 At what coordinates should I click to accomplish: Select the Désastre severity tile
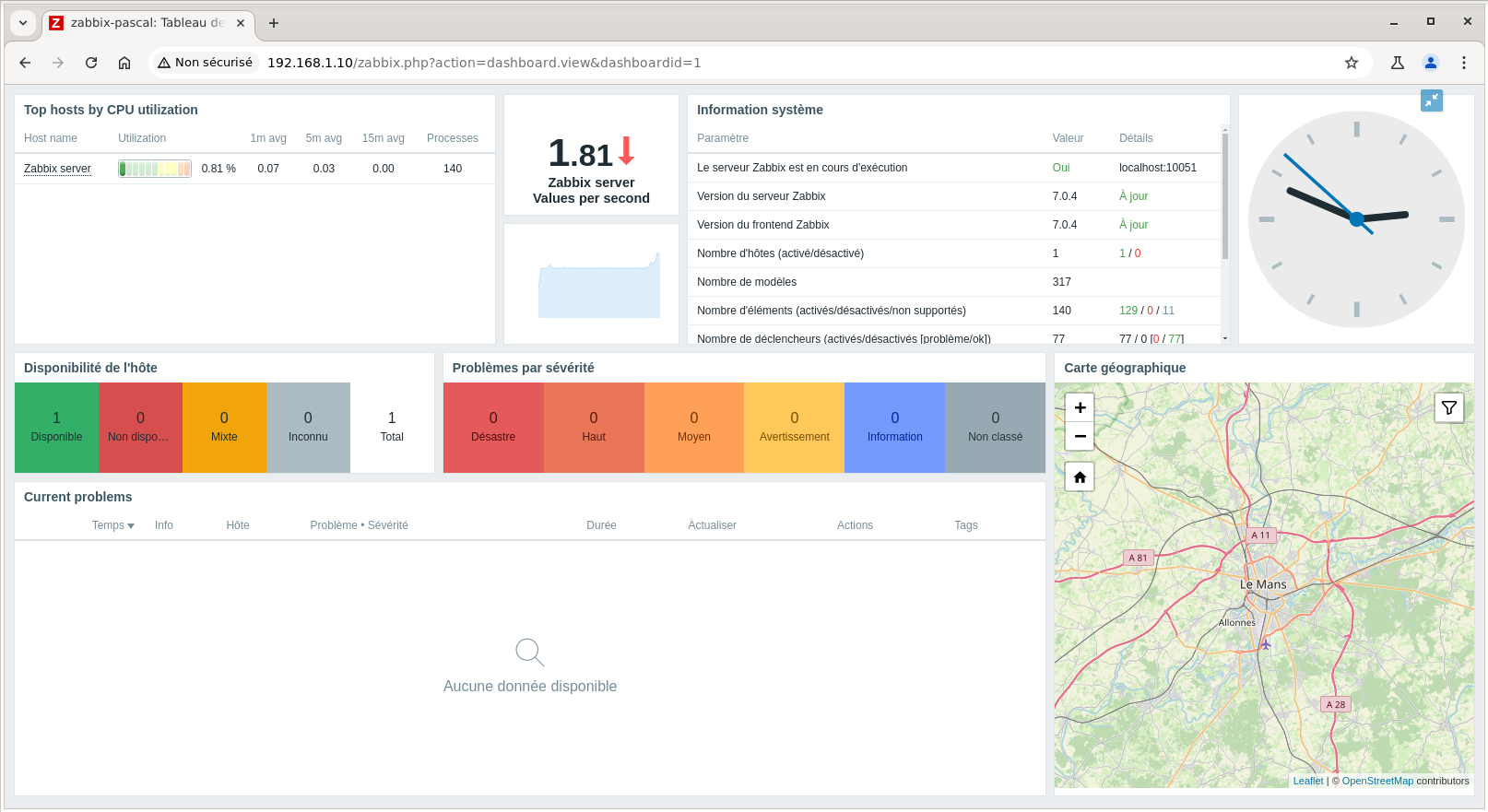click(493, 428)
